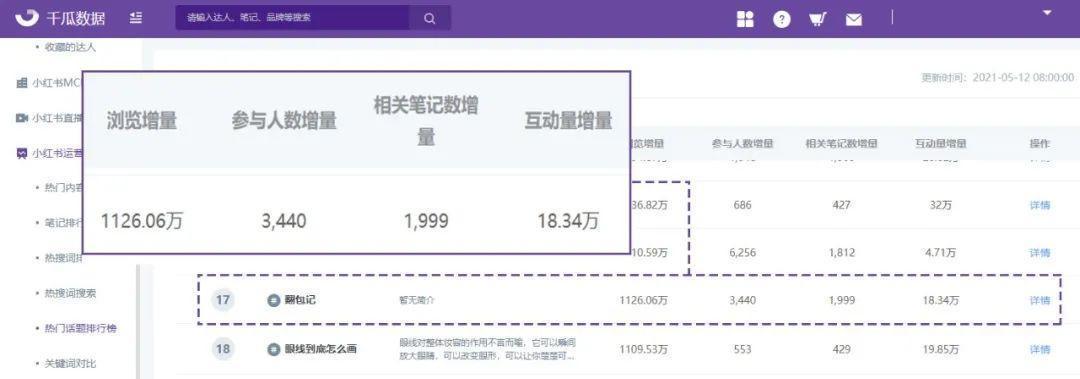Open the 眼线到底怎么画 topic title

tap(320, 349)
